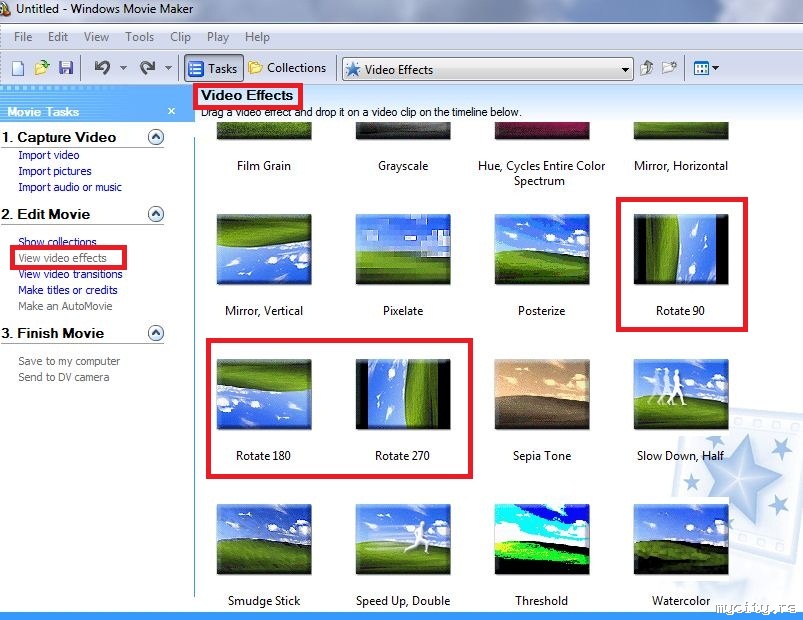Image resolution: width=803 pixels, height=620 pixels.
Task: Select the Smudge Stick effect thumbnail
Action: (x=264, y=539)
